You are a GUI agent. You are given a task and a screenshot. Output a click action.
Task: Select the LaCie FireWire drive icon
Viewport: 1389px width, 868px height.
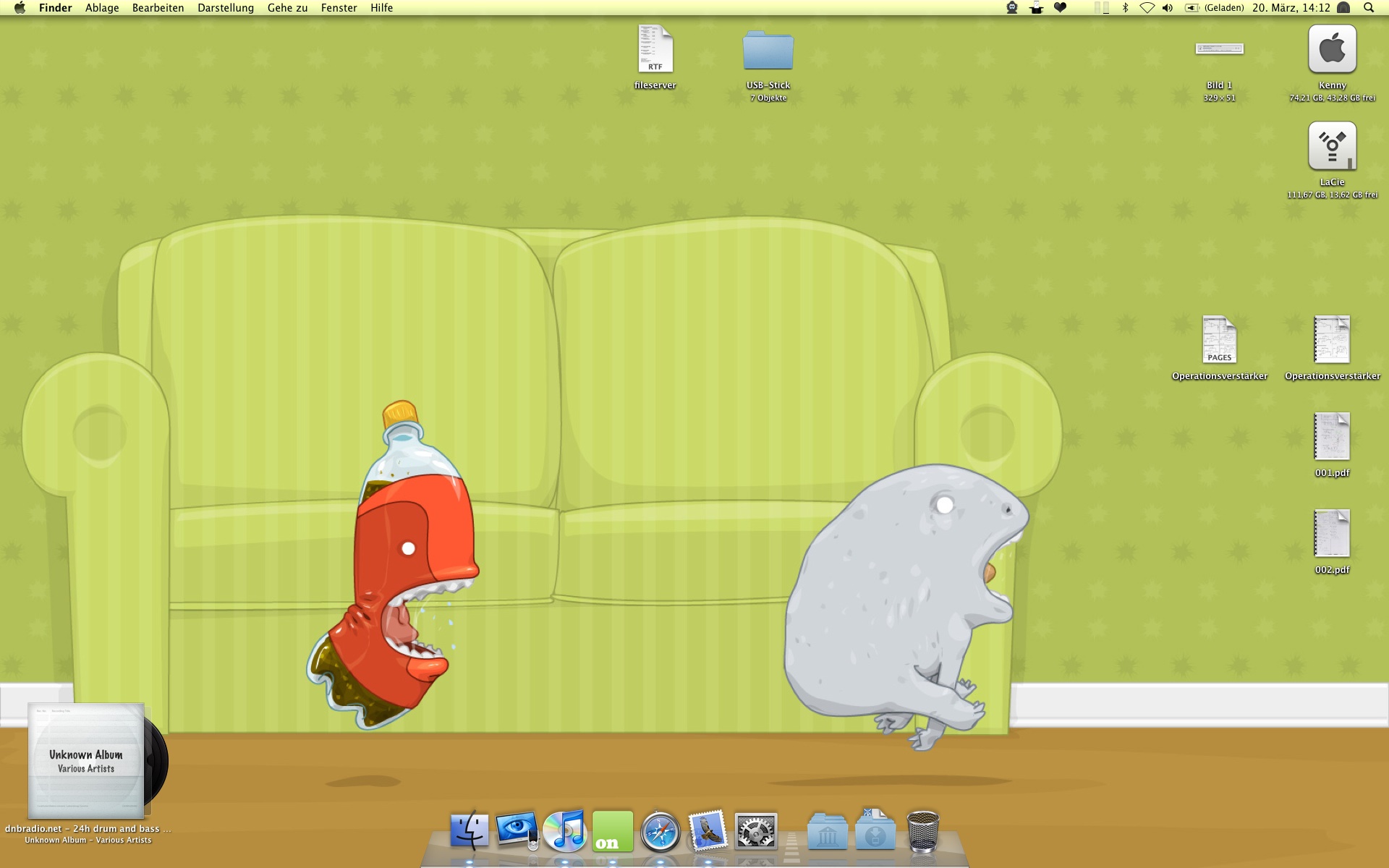click(x=1332, y=146)
